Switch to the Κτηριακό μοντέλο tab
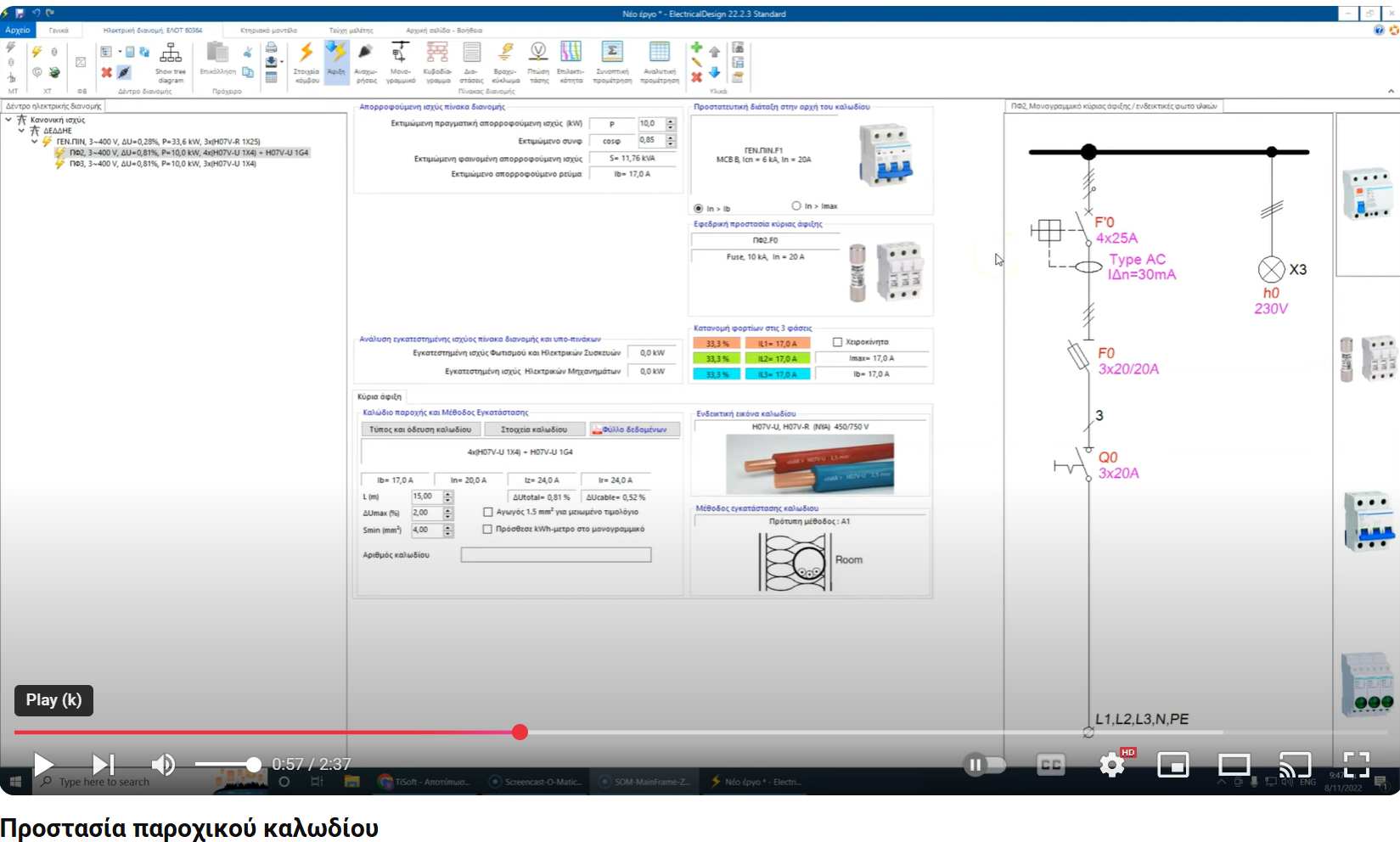This screenshot has height=842, width=1400. point(269,29)
